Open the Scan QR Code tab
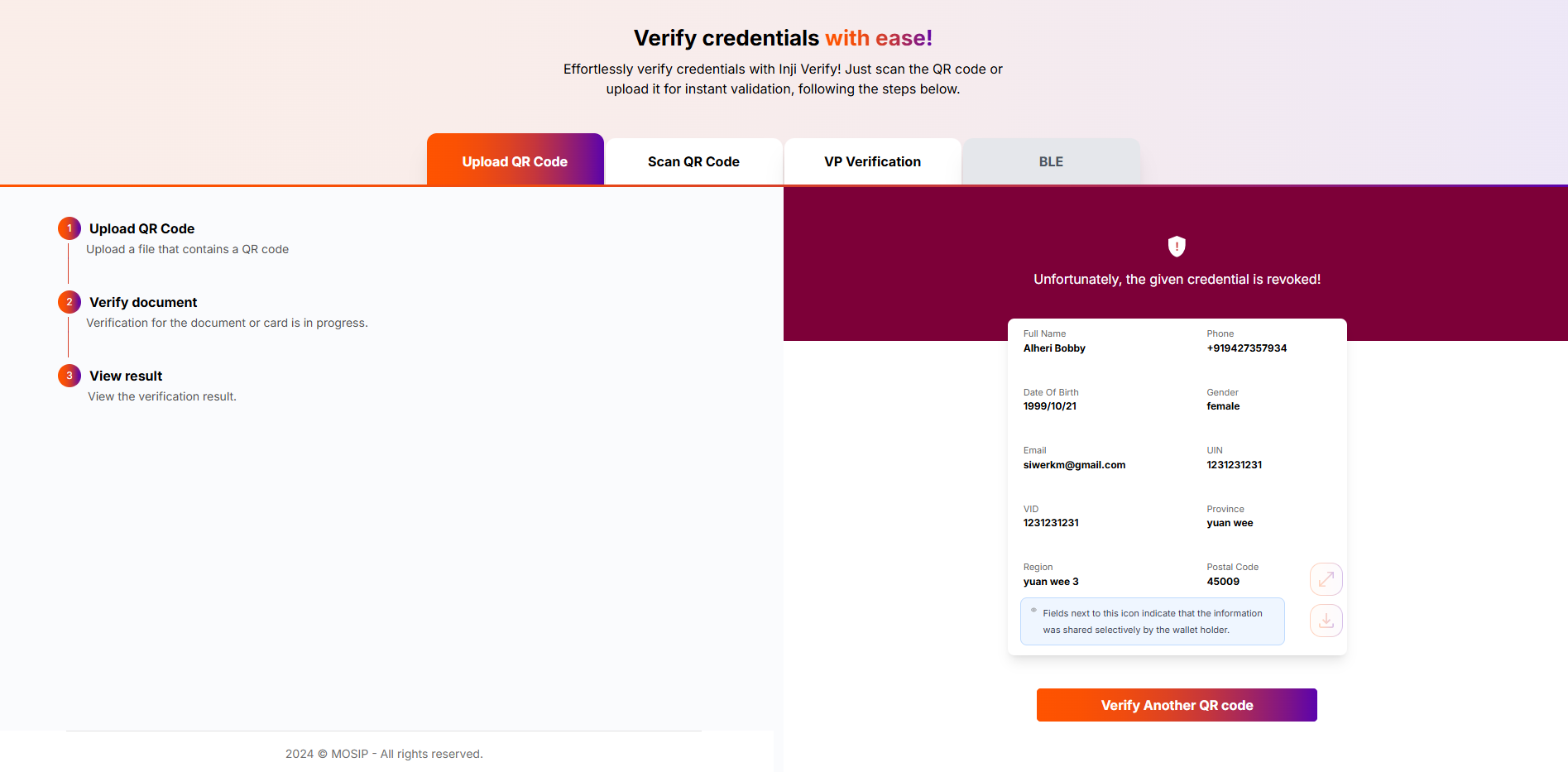This screenshot has height=772, width=1568. click(693, 161)
